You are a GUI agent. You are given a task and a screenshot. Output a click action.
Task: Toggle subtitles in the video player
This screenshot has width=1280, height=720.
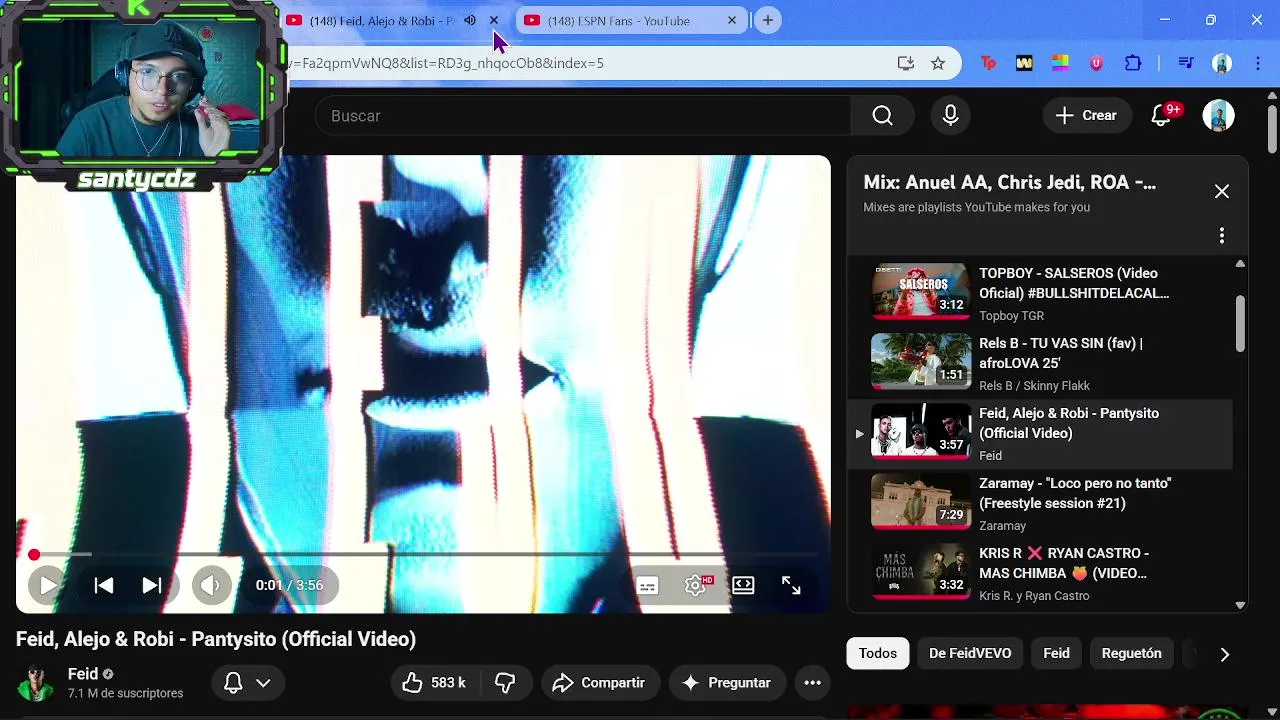pos(647,586)
